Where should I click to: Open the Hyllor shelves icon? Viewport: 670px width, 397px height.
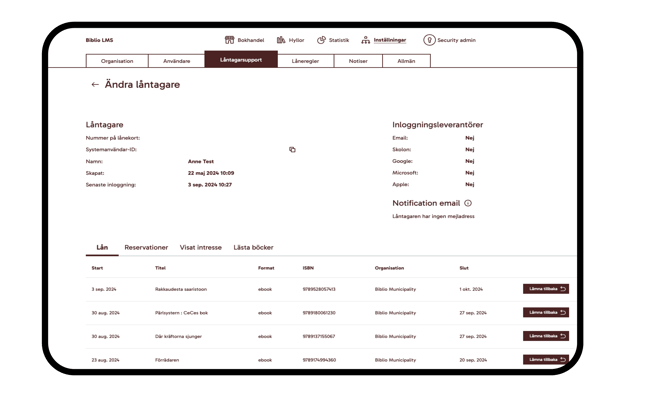click(281, 40)
